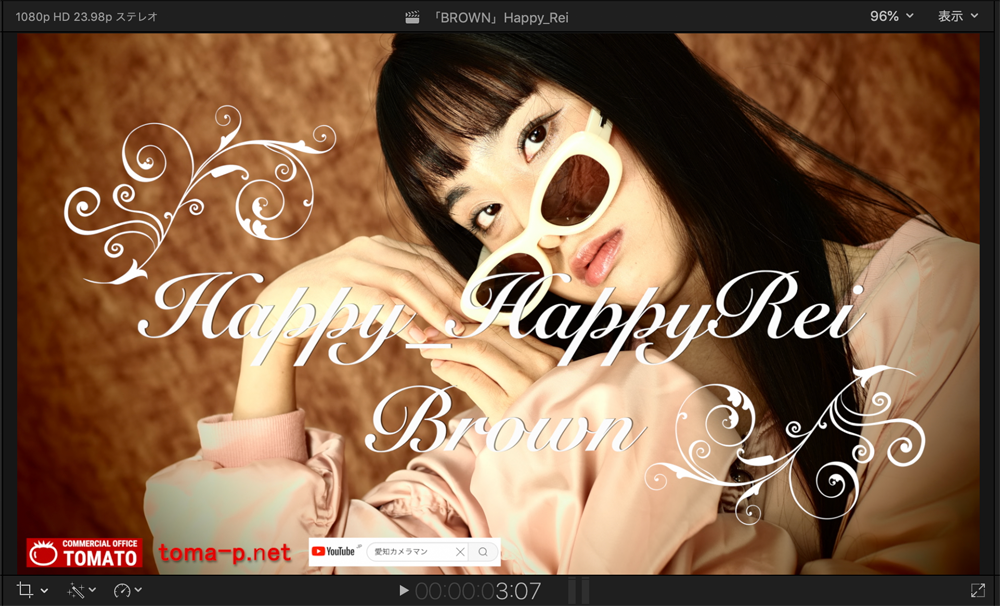This screenshot has height=606, width=1000.
Task: Open the 96% zoom level dropdown
Action: (x=892, y=17)
